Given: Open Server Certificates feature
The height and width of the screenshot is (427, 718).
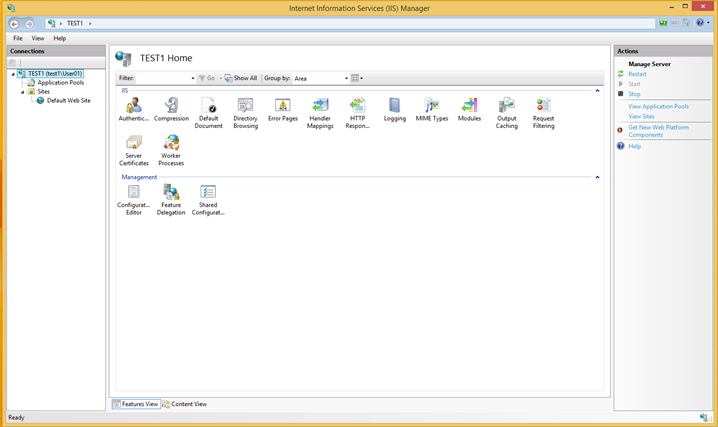Looking at the screenshot, I should [x=134, y=151].
